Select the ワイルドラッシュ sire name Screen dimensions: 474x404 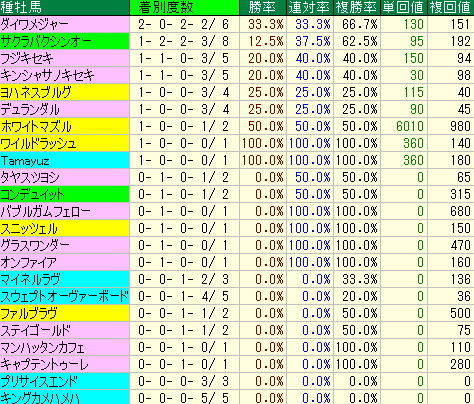pos(38,143)
